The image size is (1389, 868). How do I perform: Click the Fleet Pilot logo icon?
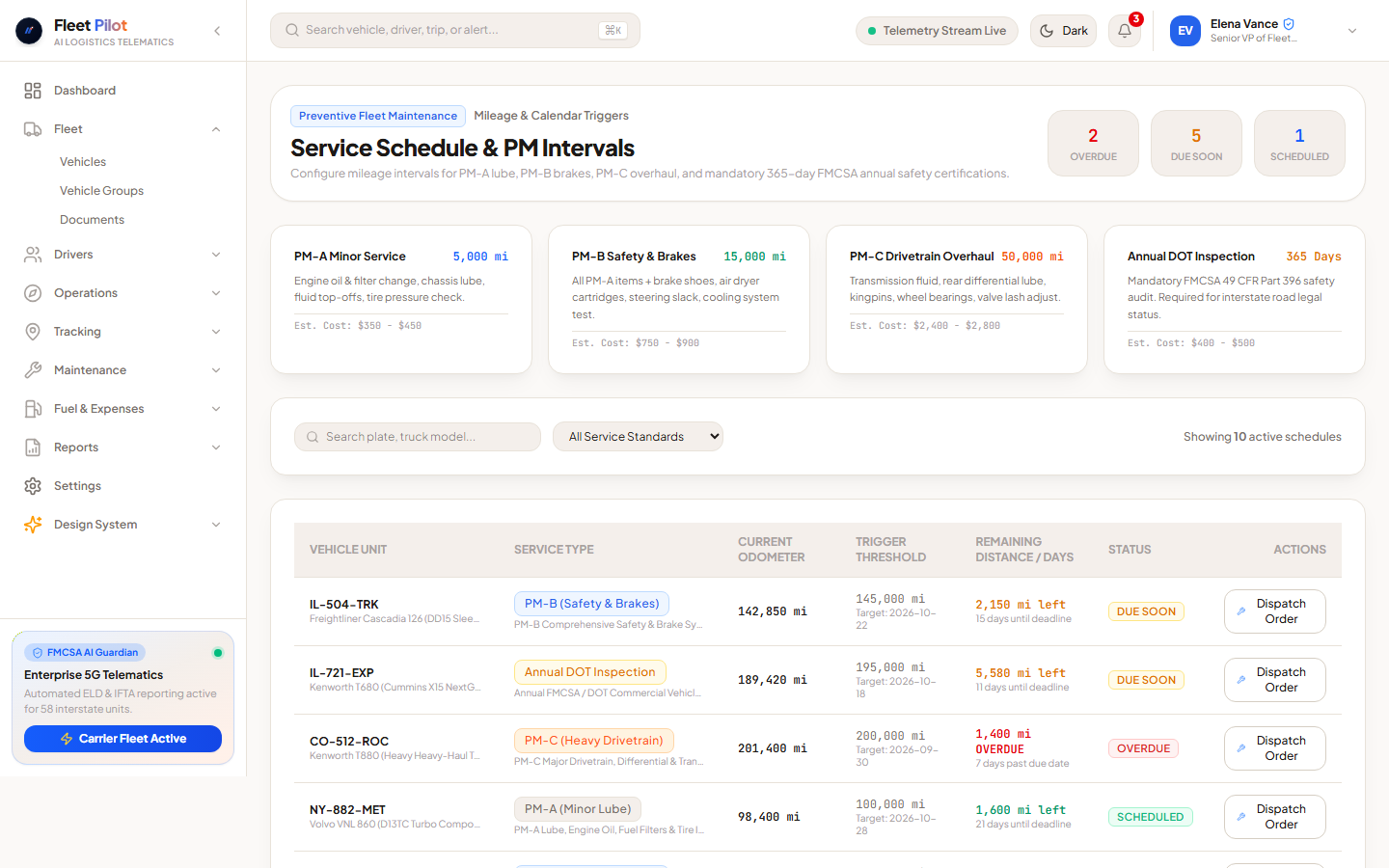pyautogui.click(x=29, y=32)
